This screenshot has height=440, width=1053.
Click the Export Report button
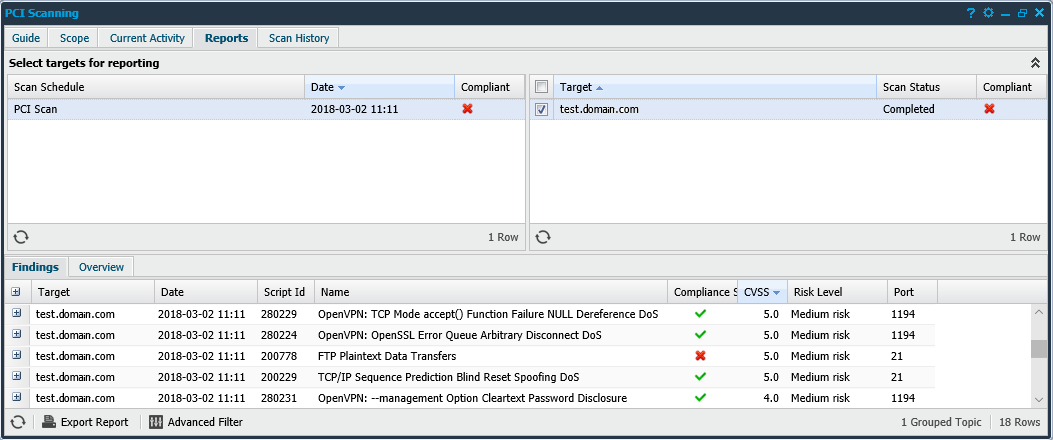click(x=86, y=422)
